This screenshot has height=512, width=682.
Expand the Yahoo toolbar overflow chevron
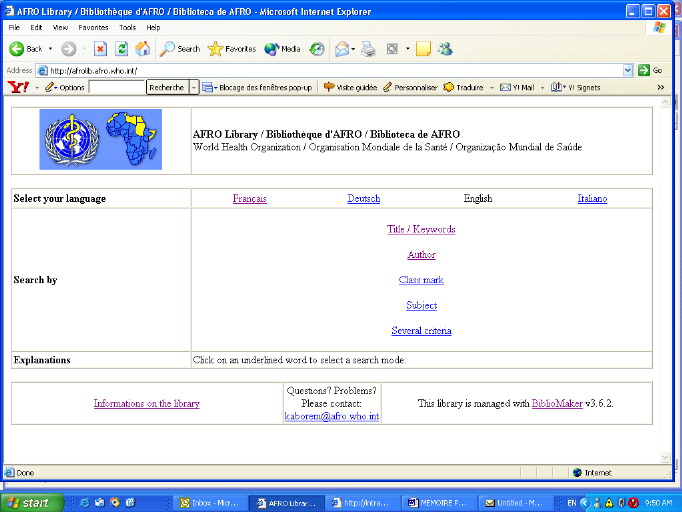tap(660, 88)
